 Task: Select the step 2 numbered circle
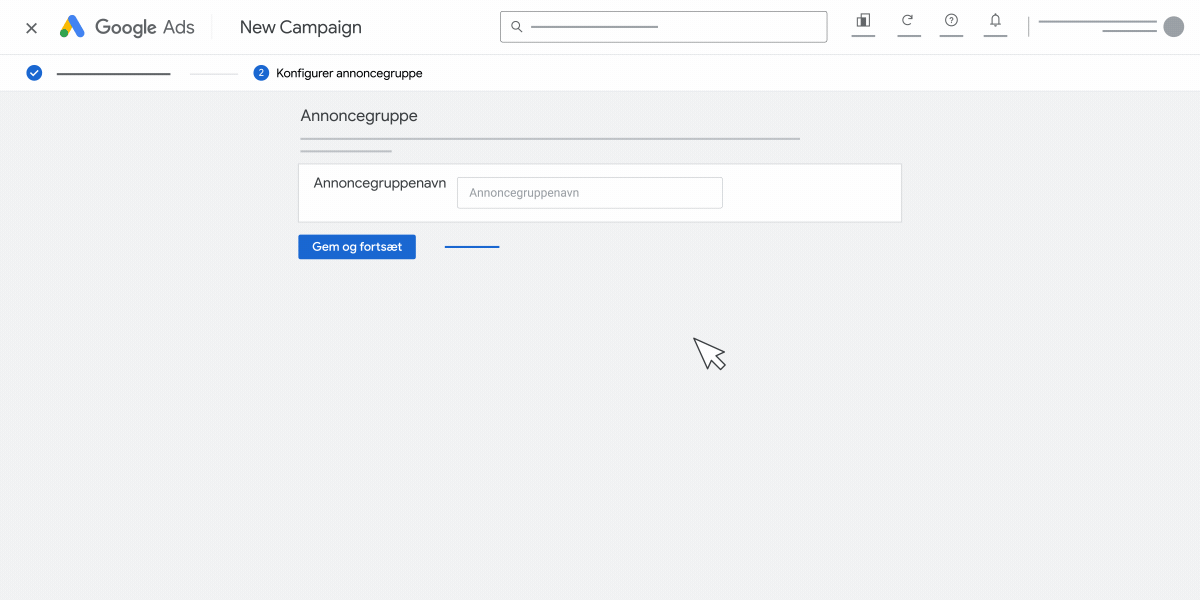tap(261, 73)
